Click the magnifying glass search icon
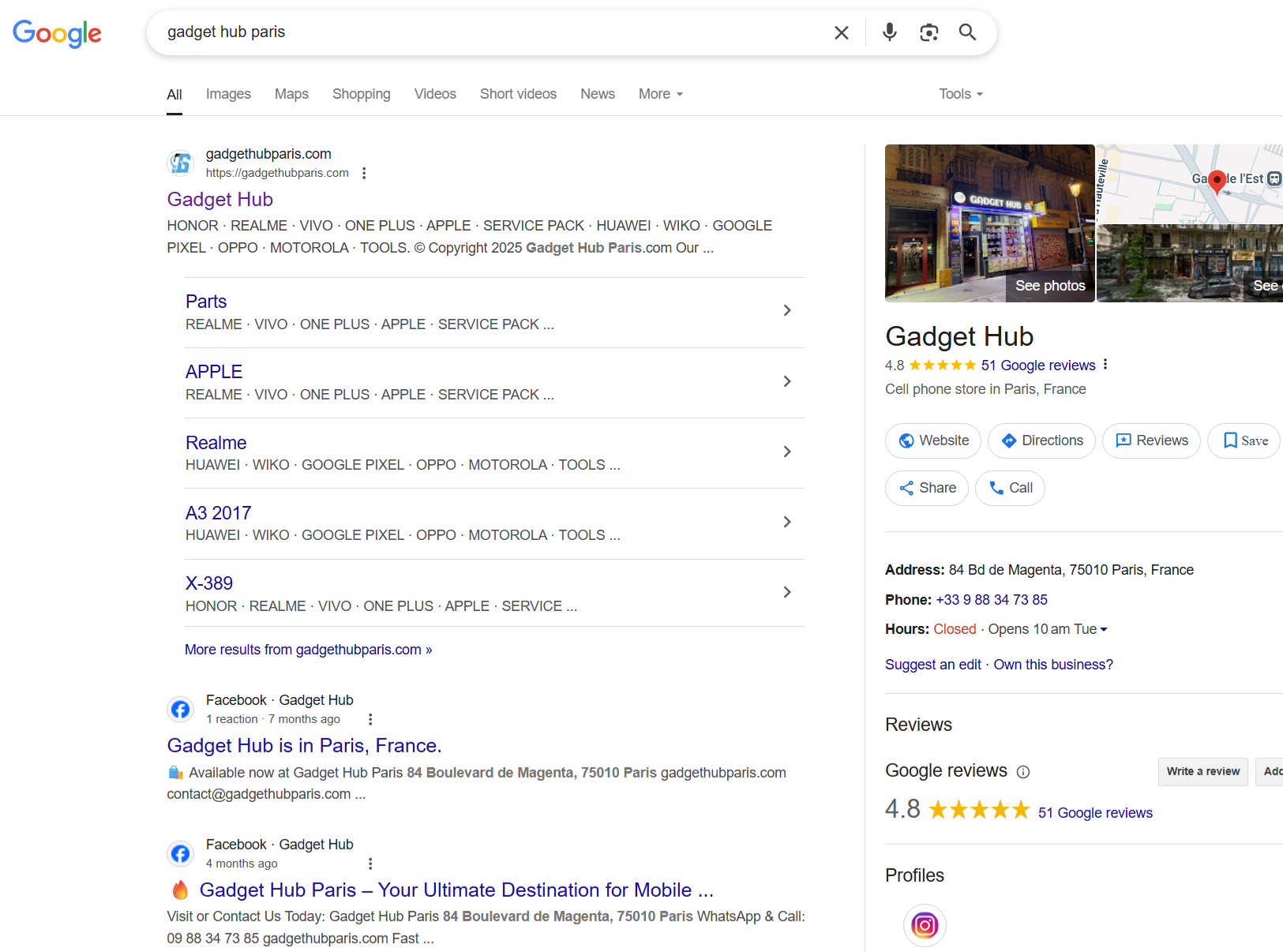Screen dimensions: 1283x952 [967, 32]
